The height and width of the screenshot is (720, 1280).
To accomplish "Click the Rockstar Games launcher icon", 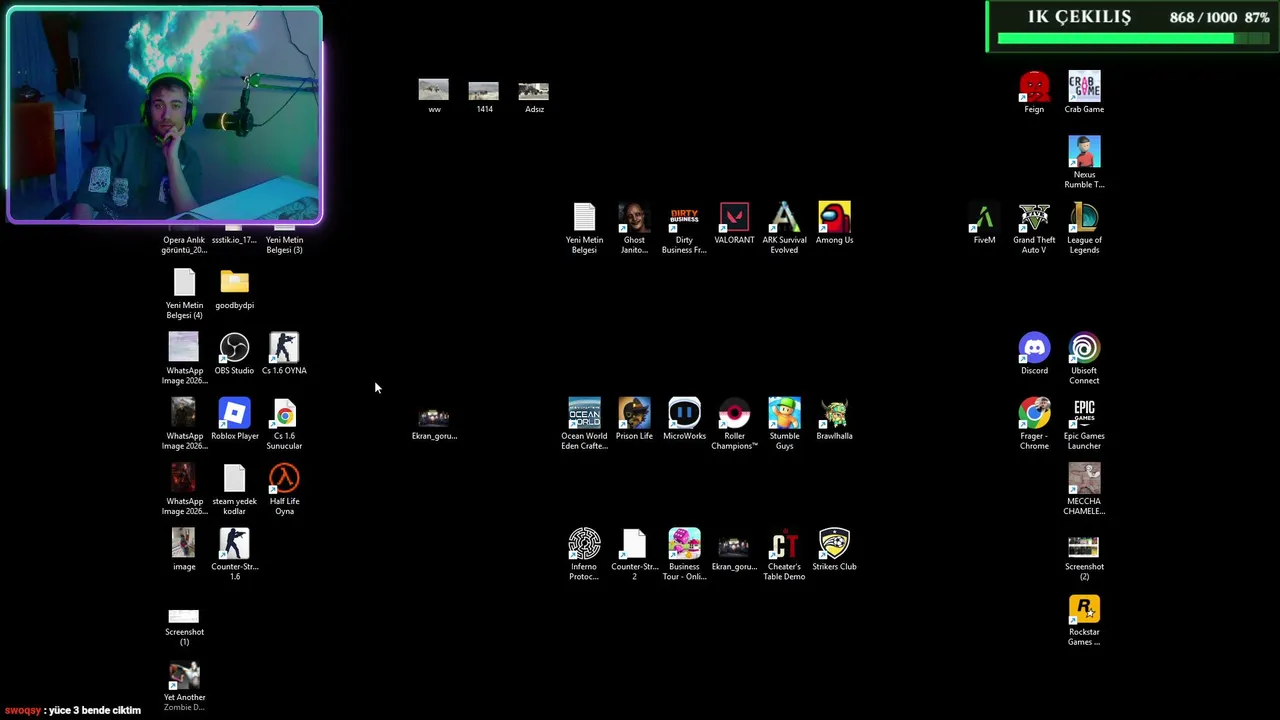I will [x=1084, y=610].
